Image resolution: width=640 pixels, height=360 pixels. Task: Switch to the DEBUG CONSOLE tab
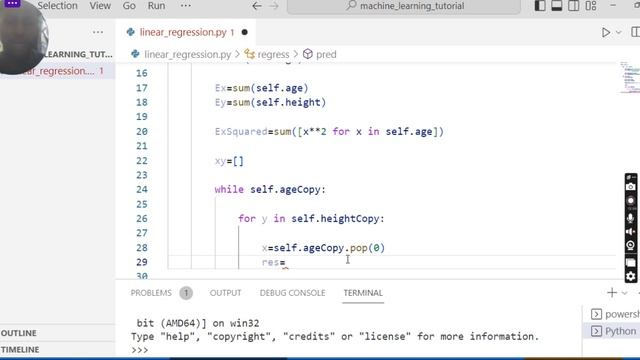tap(292, 293)
